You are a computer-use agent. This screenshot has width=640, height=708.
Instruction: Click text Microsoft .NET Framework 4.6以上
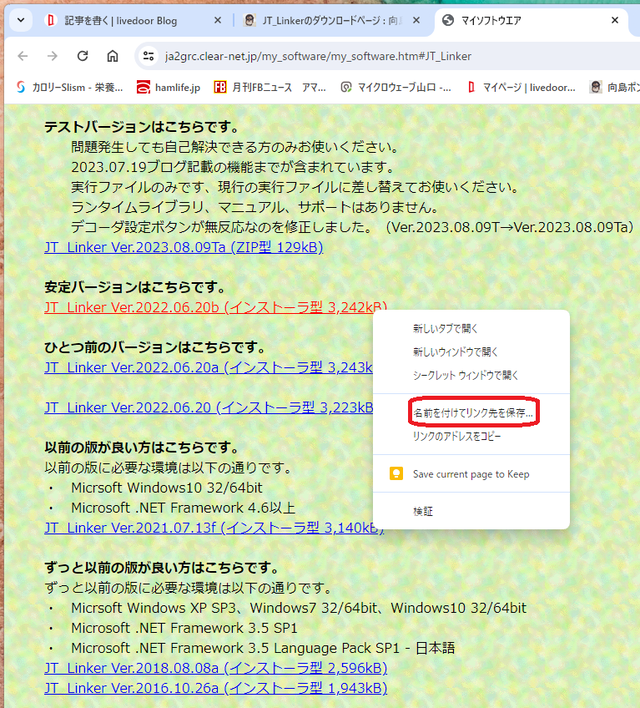point(183,508)
